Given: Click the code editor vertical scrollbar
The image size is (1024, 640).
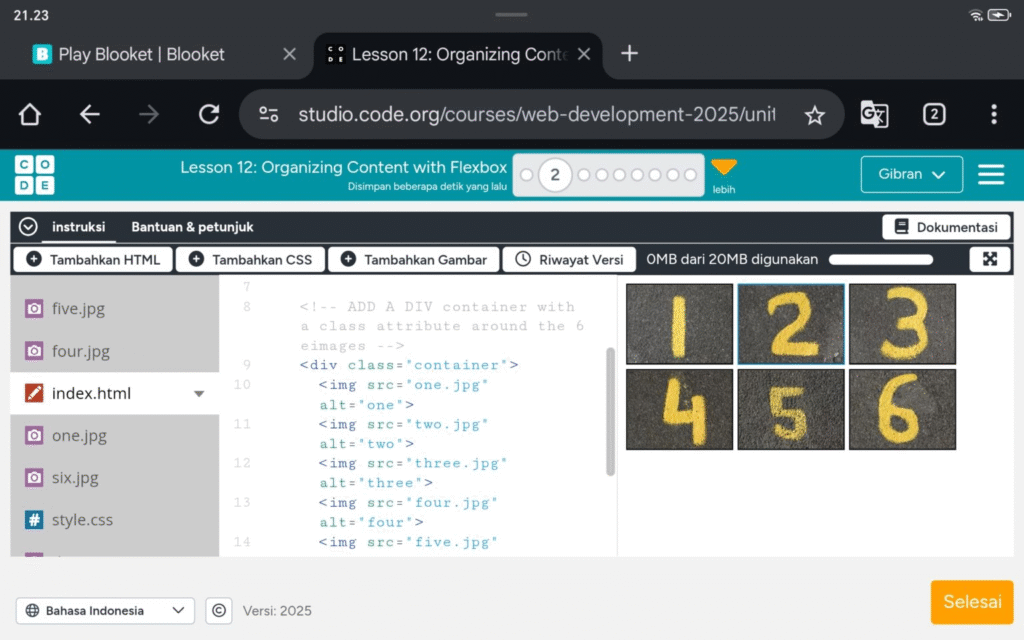Looking at the screenshot, I should click(611, 410).
